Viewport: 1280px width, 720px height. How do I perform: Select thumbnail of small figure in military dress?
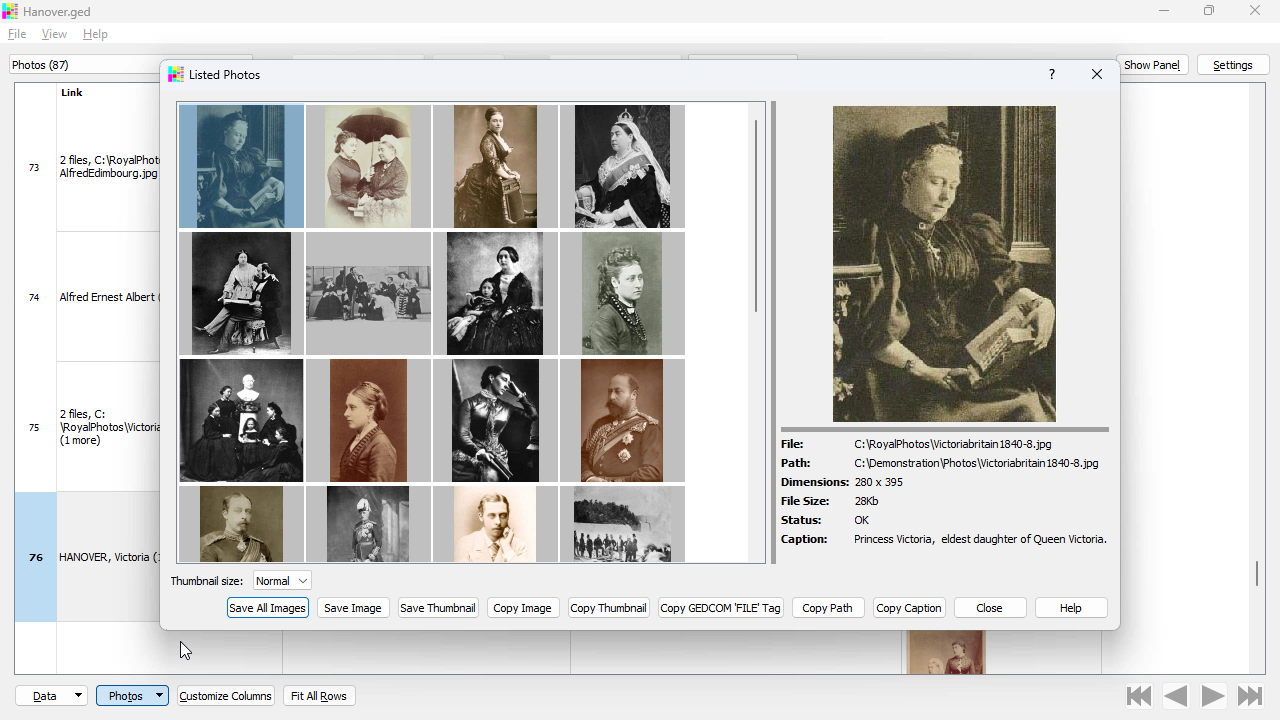[368, 524]
